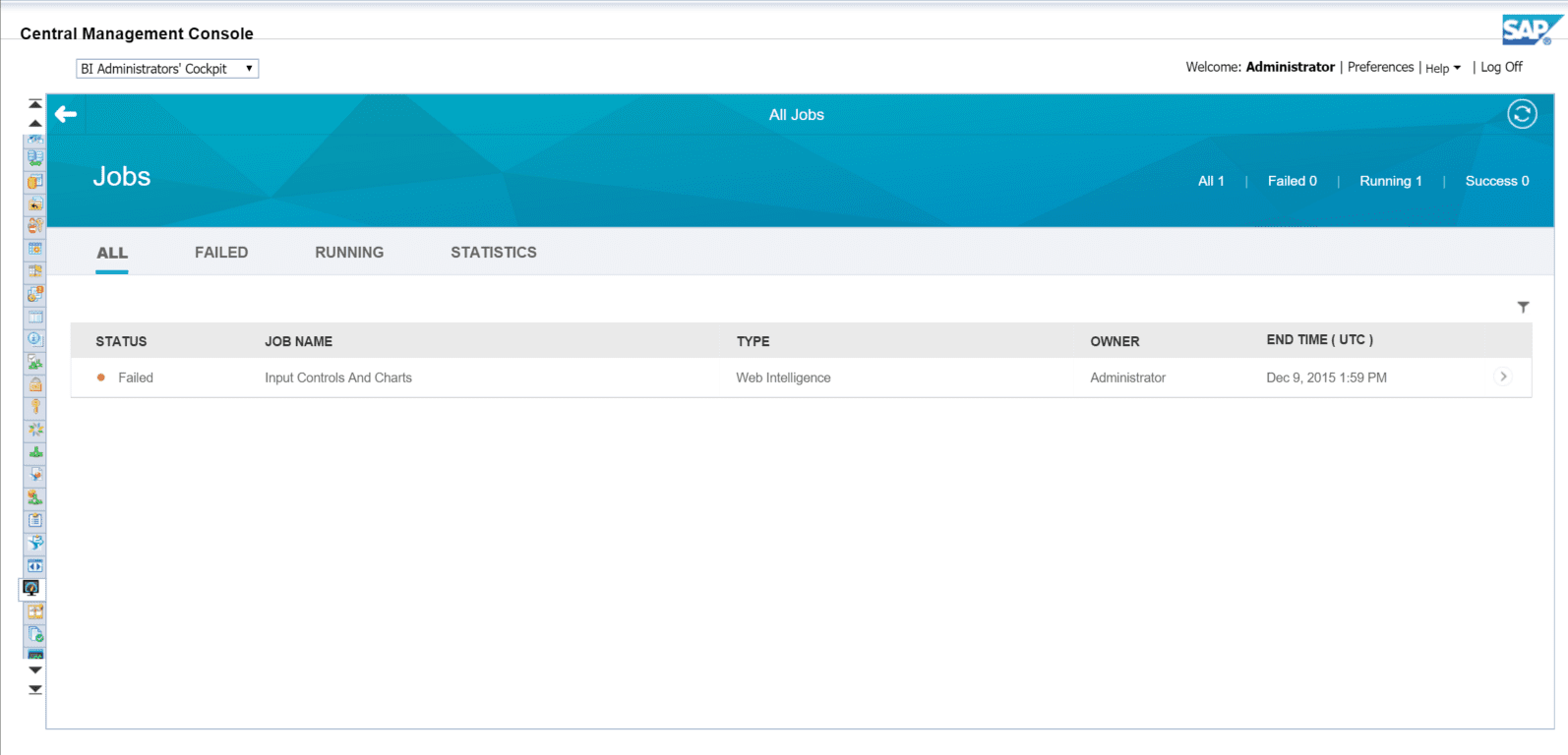Image resolution: width=1568 pixels, height=755 pixels.
Task: Open the selected BI Administrators' Cockpit monitor icon
Action: (x=31, y=588)
